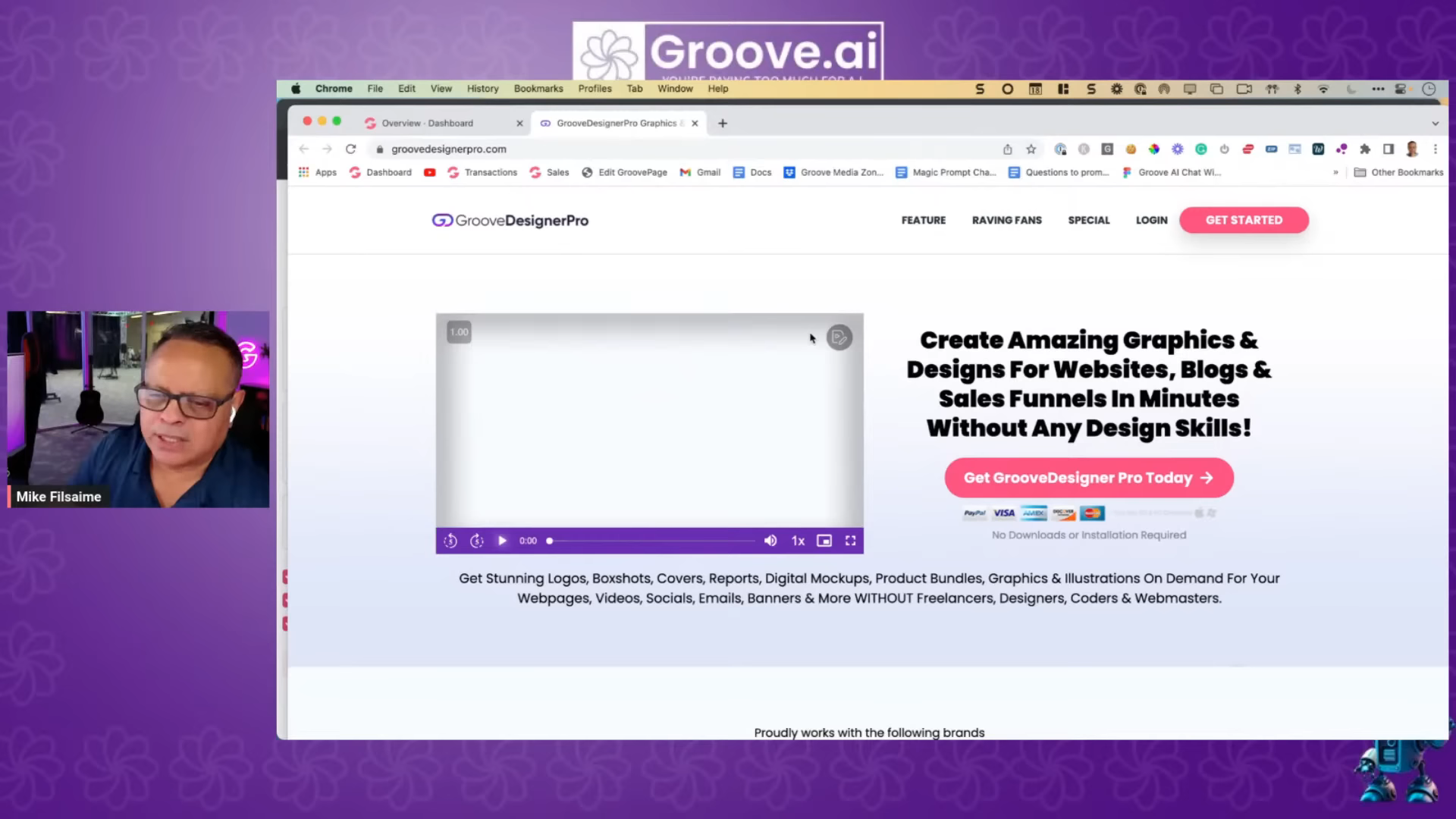Go to the SPECIAL section
Image resolution: width=1456 pixels, height=819 pixels.
tap(1089, 221)
